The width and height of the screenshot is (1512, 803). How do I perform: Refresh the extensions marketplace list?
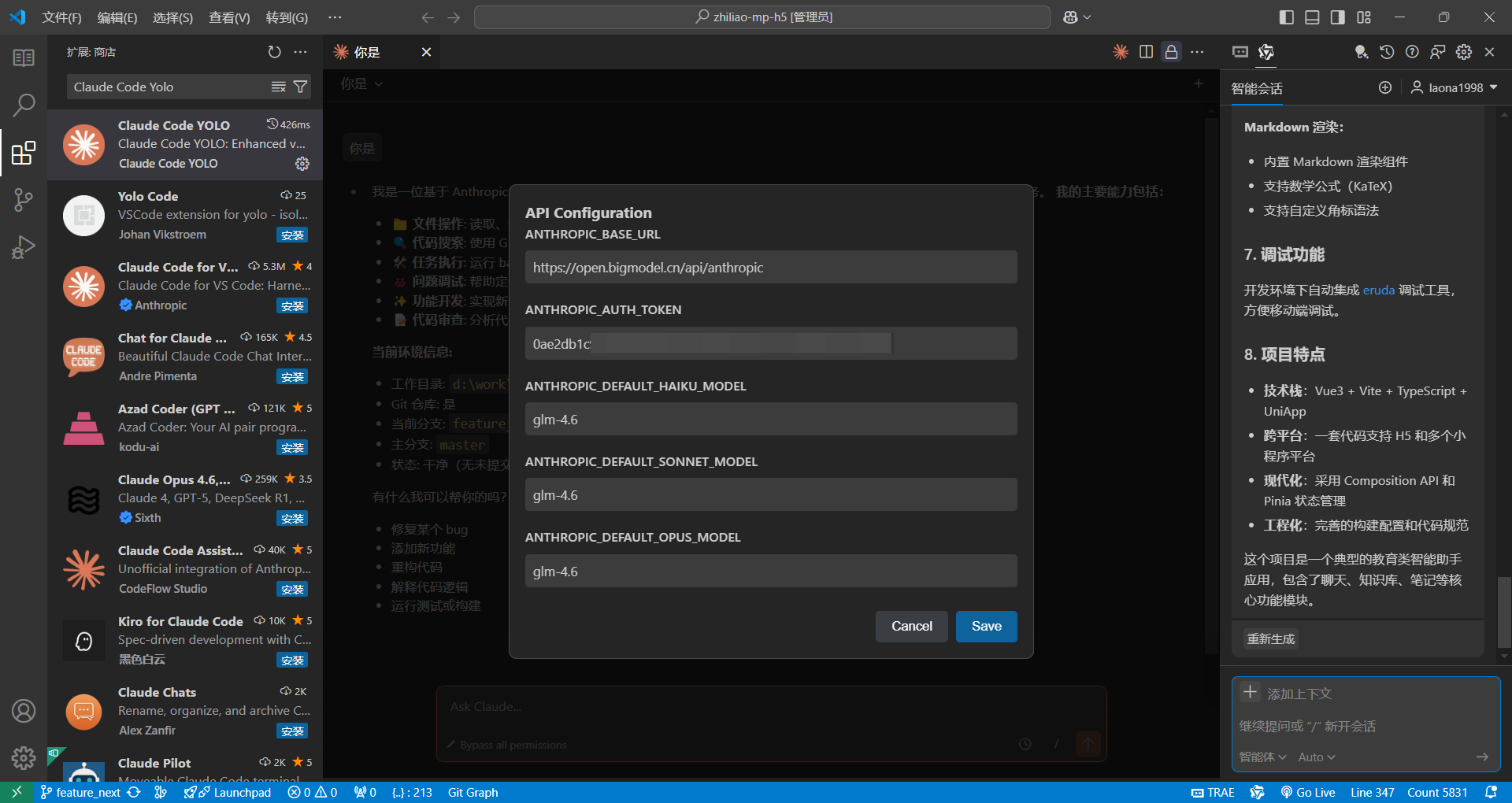click(x=274, y=52)
